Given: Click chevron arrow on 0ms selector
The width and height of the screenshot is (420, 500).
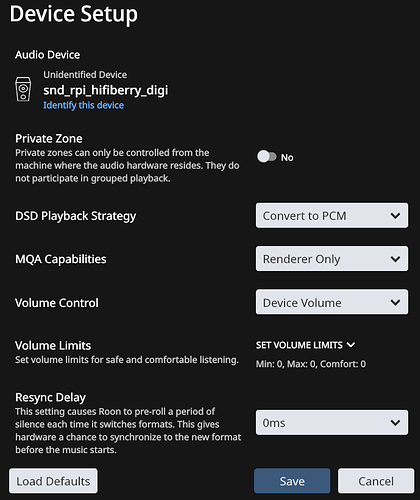Looking at the screenshot, I should pyautogui.click(x=395, y=423).
